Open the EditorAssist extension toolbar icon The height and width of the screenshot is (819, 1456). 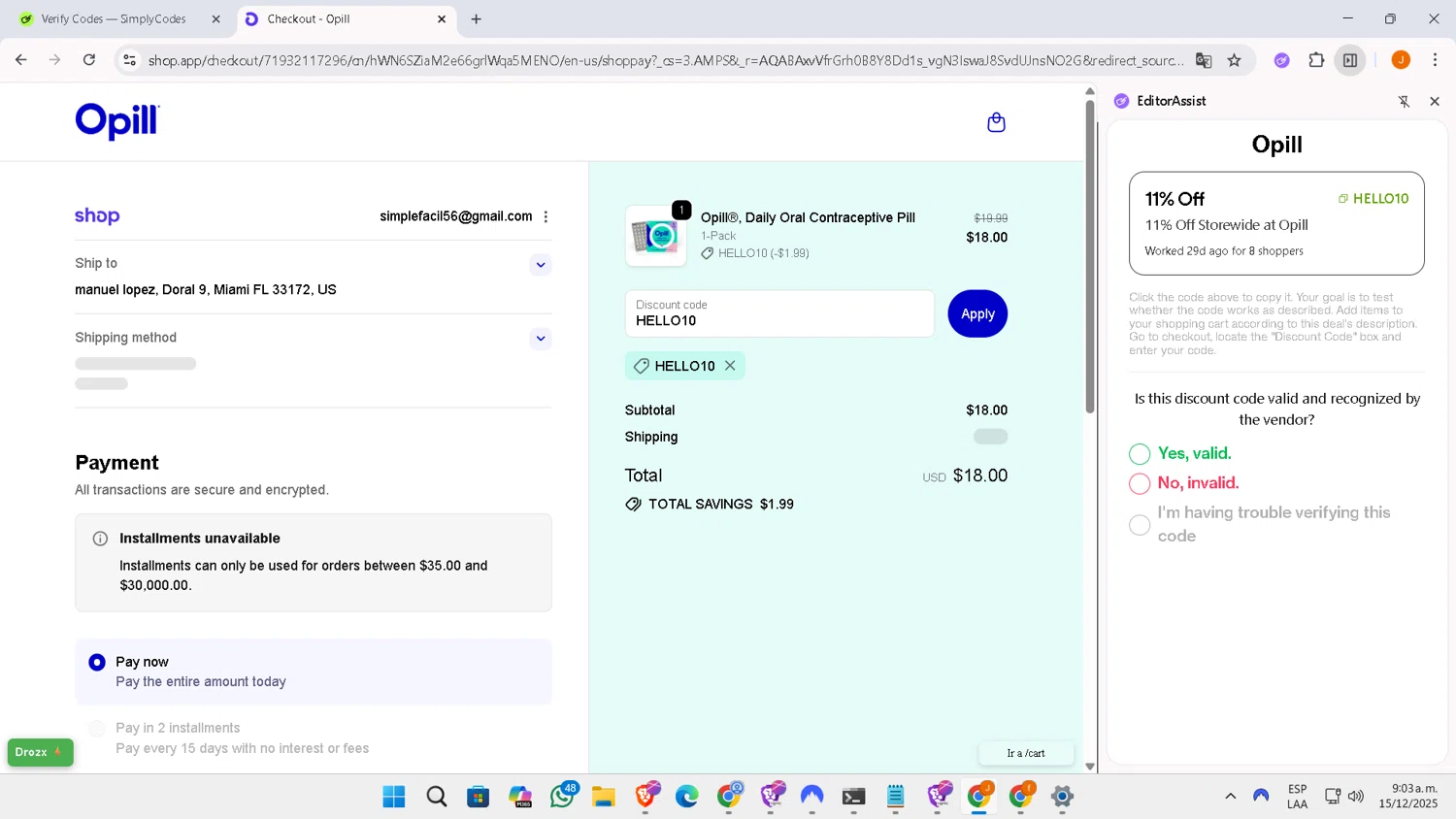(1281, 60)
